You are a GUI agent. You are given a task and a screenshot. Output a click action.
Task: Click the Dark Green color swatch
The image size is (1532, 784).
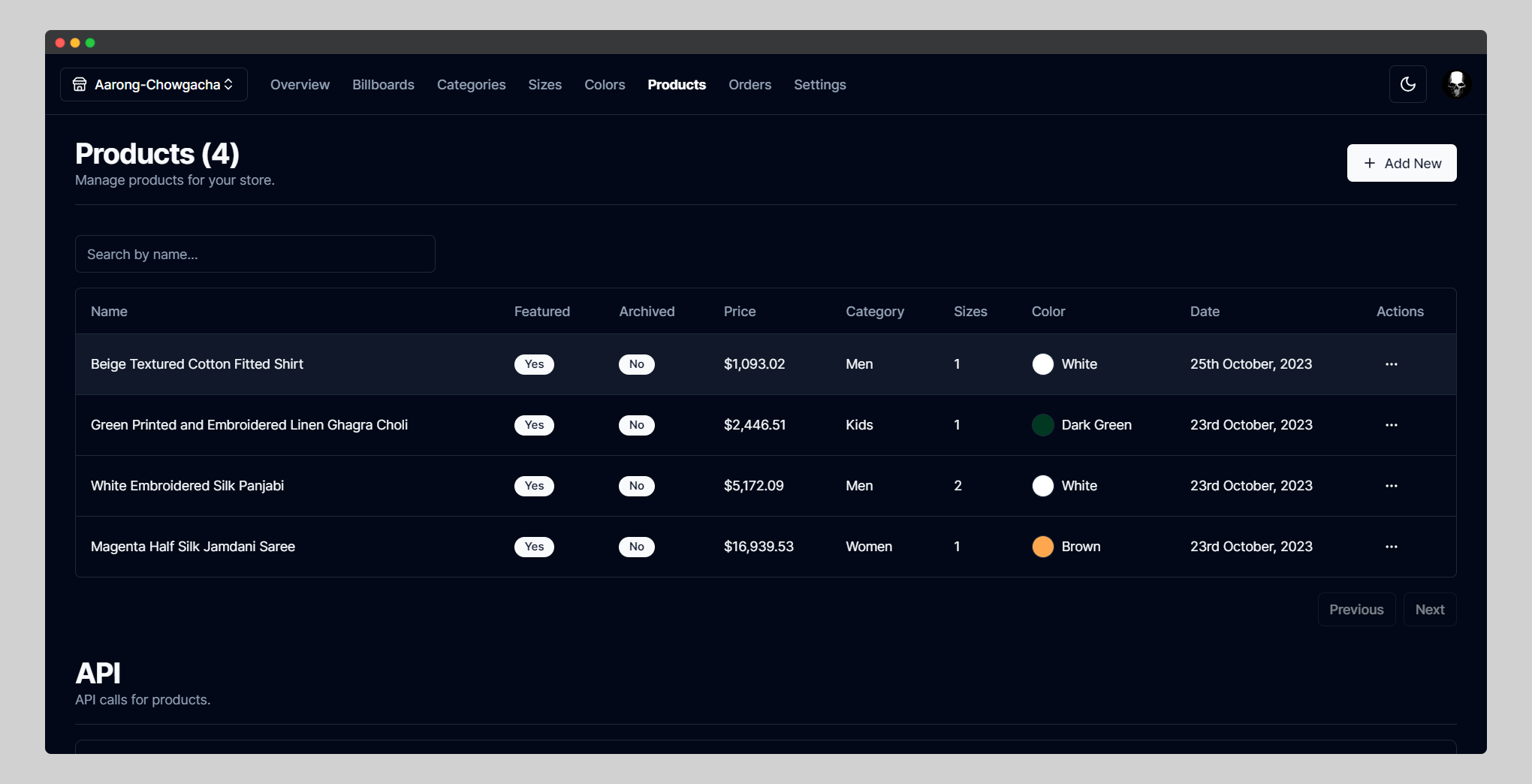(x=1043, y=425)
